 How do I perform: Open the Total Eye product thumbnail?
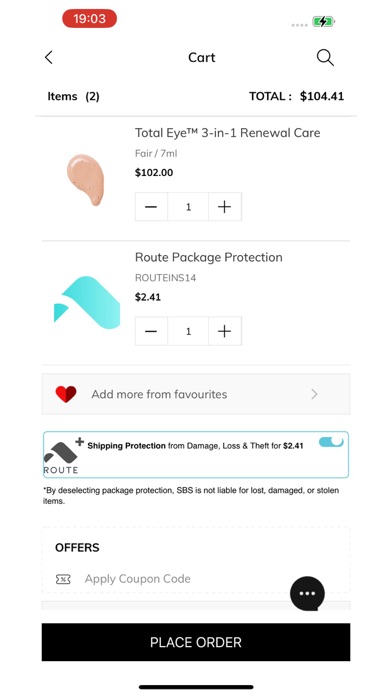[86, 179]
